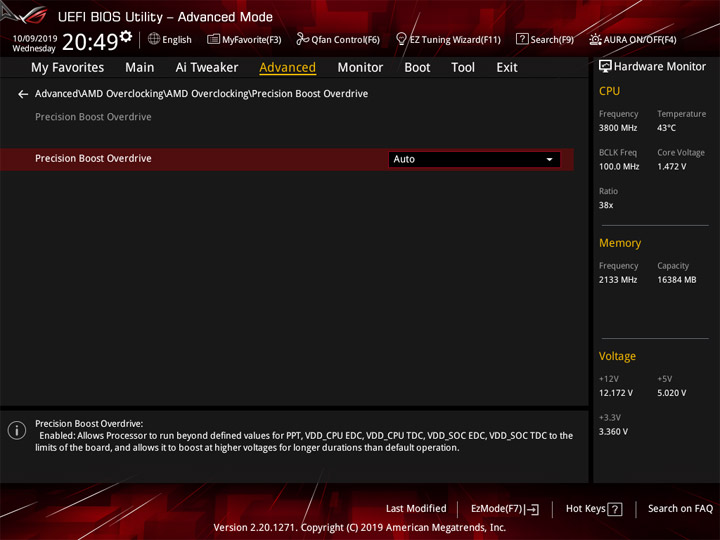This screenshot has height=540, width=720.
Task: Click the Version 2.20.1271 copyright text
Action: 360,527
